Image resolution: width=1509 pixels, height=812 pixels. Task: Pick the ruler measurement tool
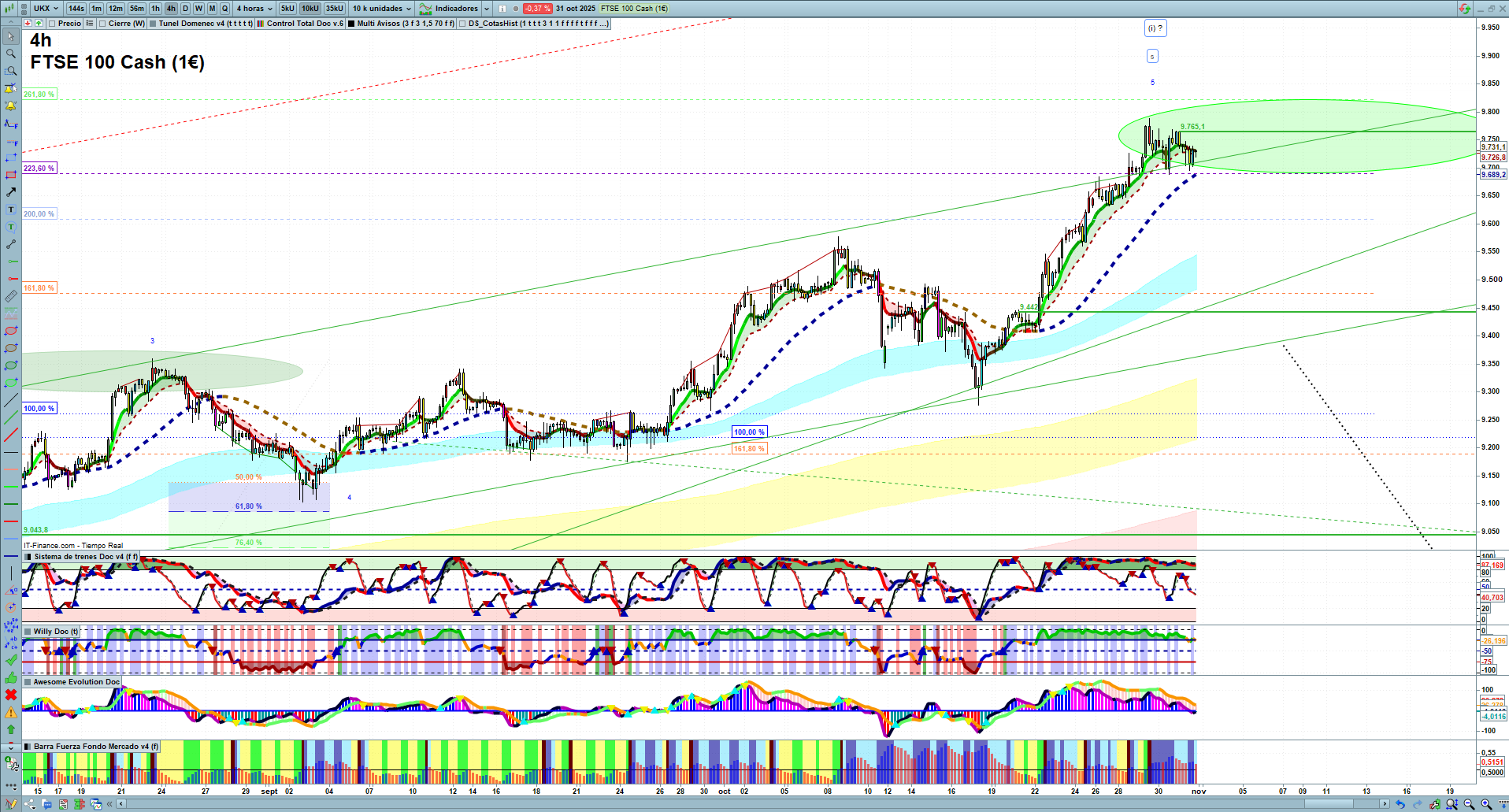[11, 296]
